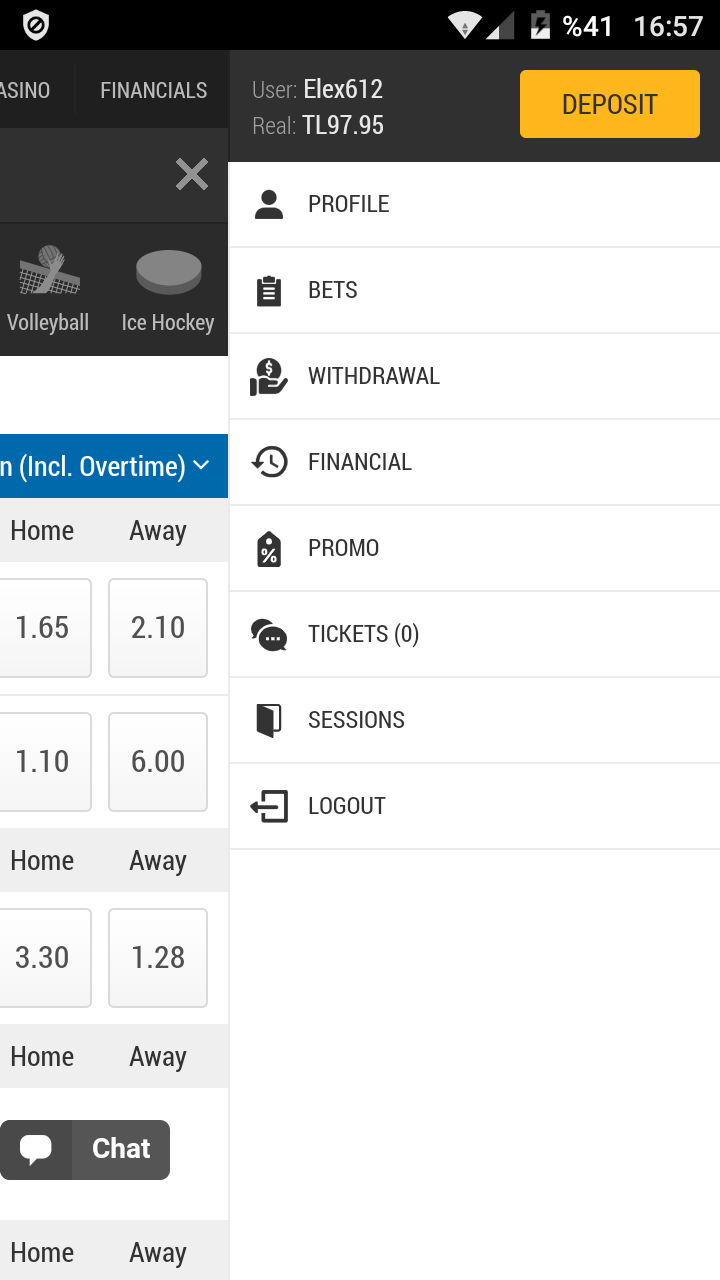Select the Withdrawal hand-coin icon
Image resolution: width=720 pixels, height=1280 pixels.
(269, 377)
